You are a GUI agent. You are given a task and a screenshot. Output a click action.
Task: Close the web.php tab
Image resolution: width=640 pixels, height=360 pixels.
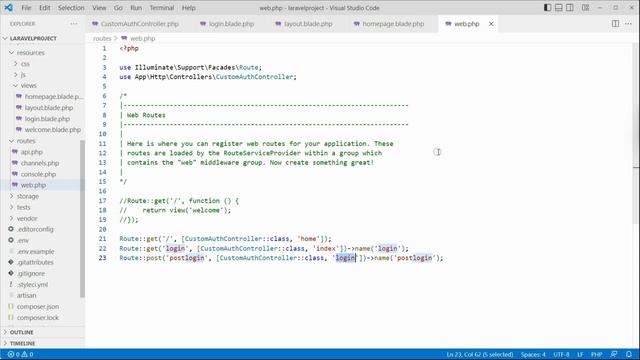(x=491, y=24)
